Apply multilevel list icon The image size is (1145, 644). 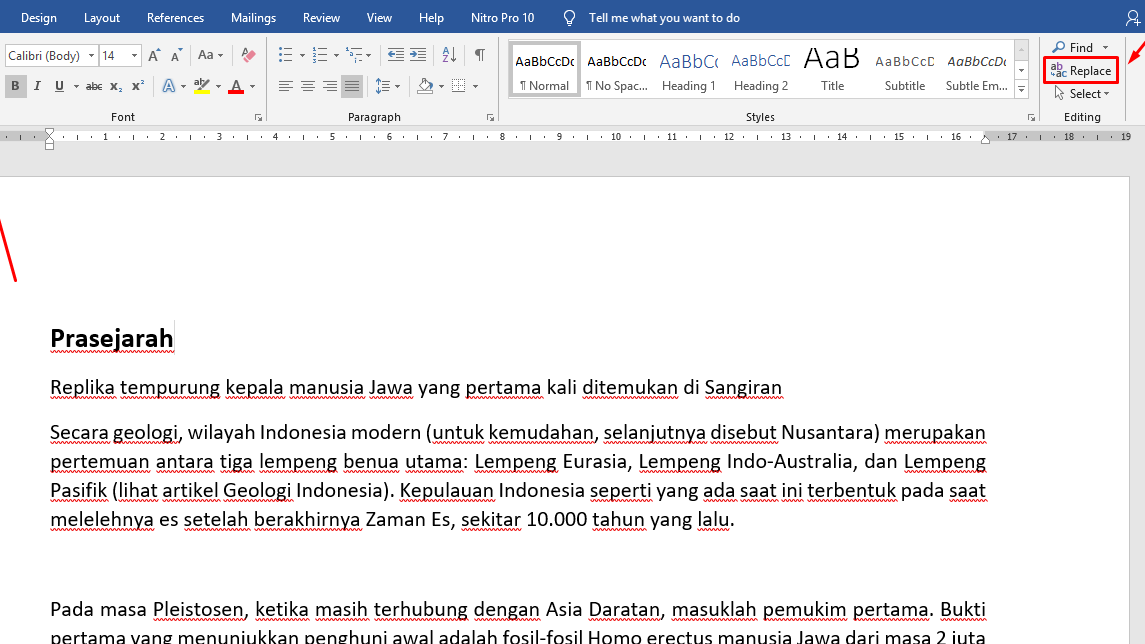click(354, 55)
